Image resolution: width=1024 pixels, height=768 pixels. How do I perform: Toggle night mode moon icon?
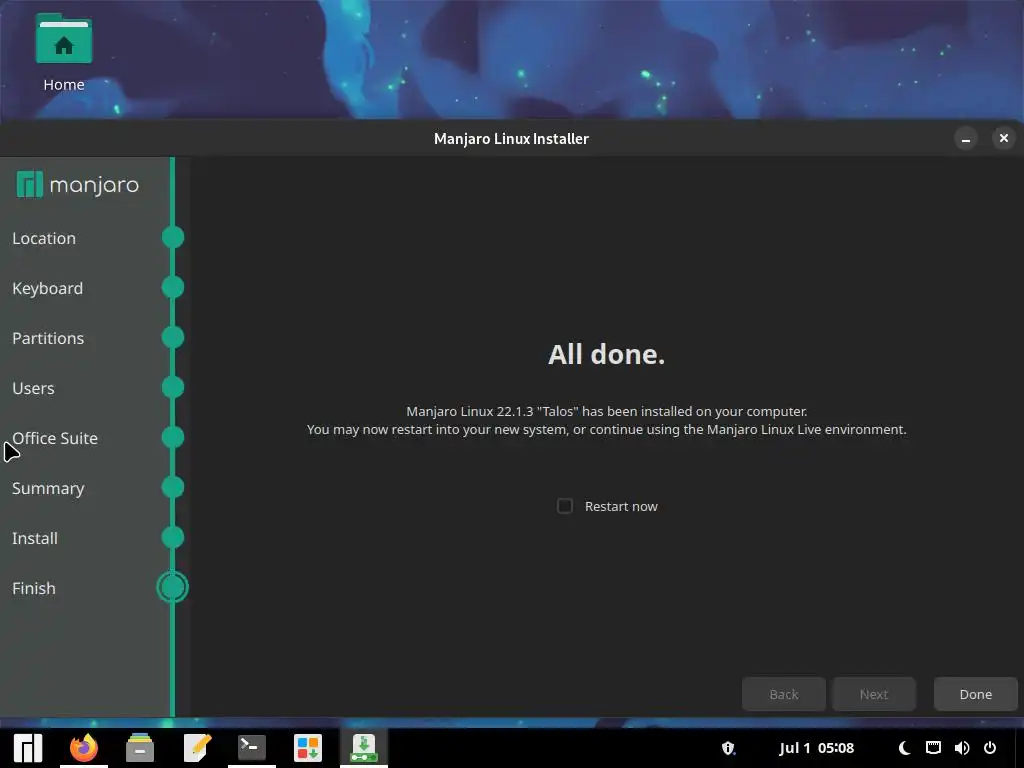pyautogui.click(x=904, y=748)
